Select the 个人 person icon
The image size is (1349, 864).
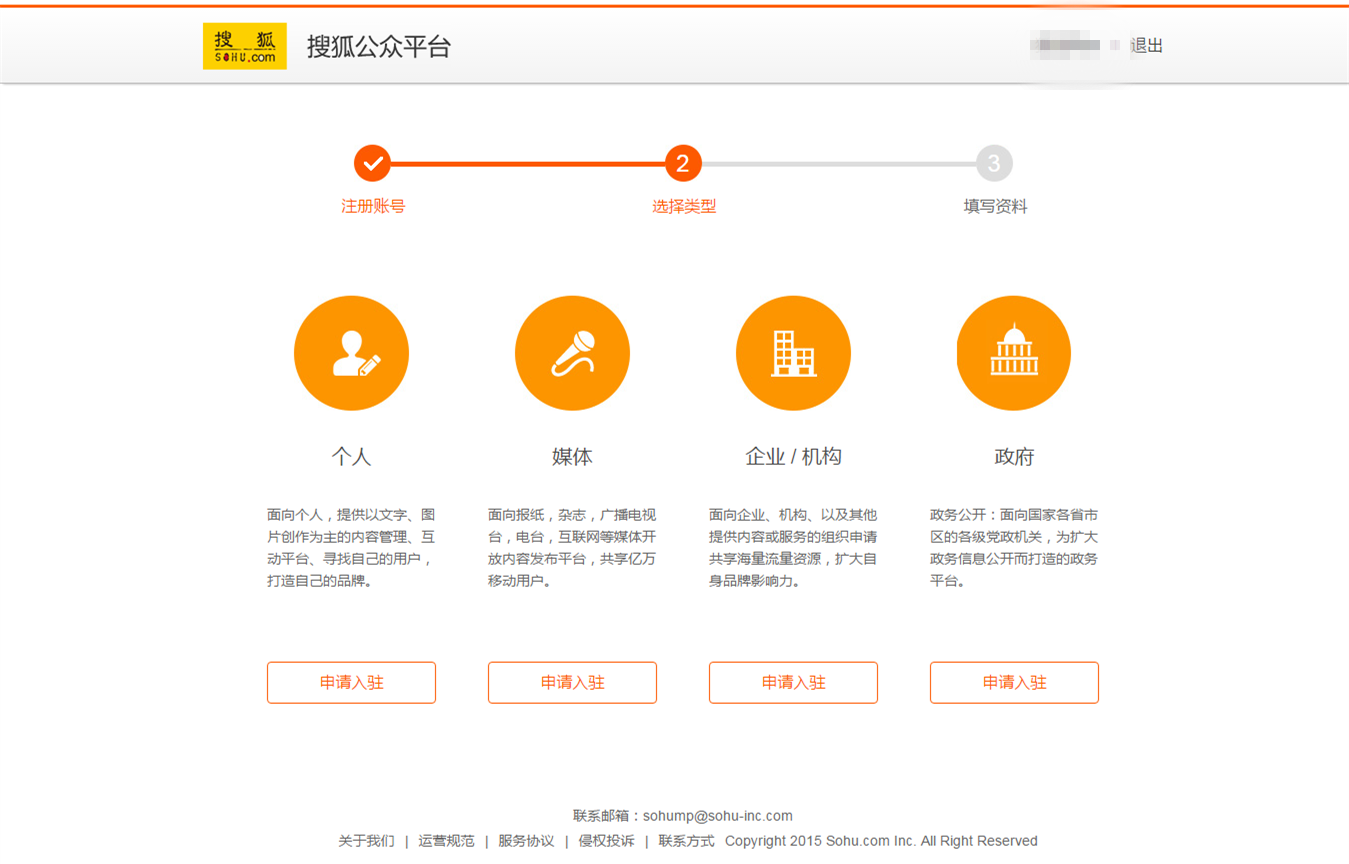tap(351, 352)
